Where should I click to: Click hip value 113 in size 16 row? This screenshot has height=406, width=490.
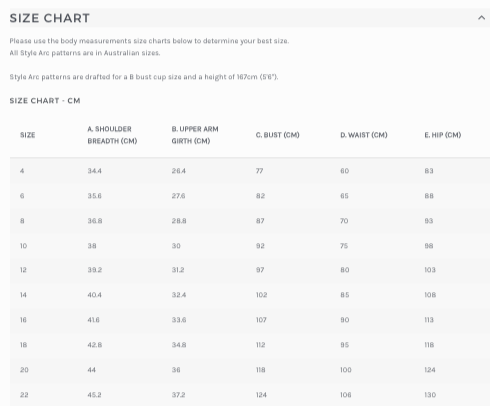429,320
